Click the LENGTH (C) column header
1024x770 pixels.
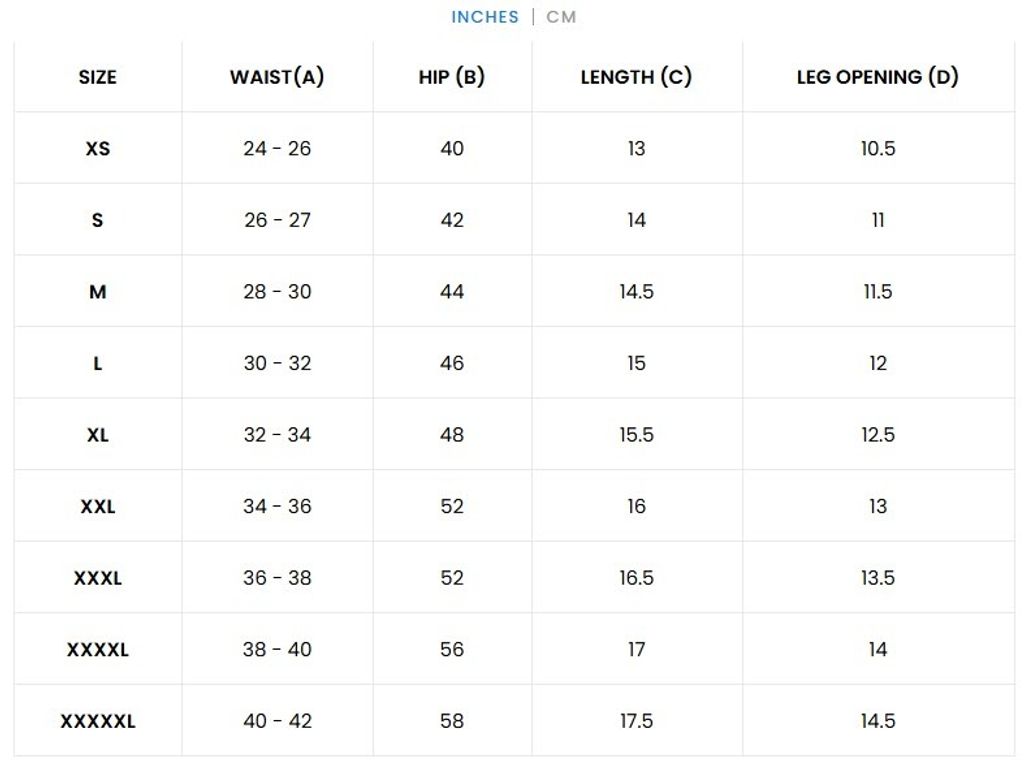pyautogui.click(x=636, y=77)
